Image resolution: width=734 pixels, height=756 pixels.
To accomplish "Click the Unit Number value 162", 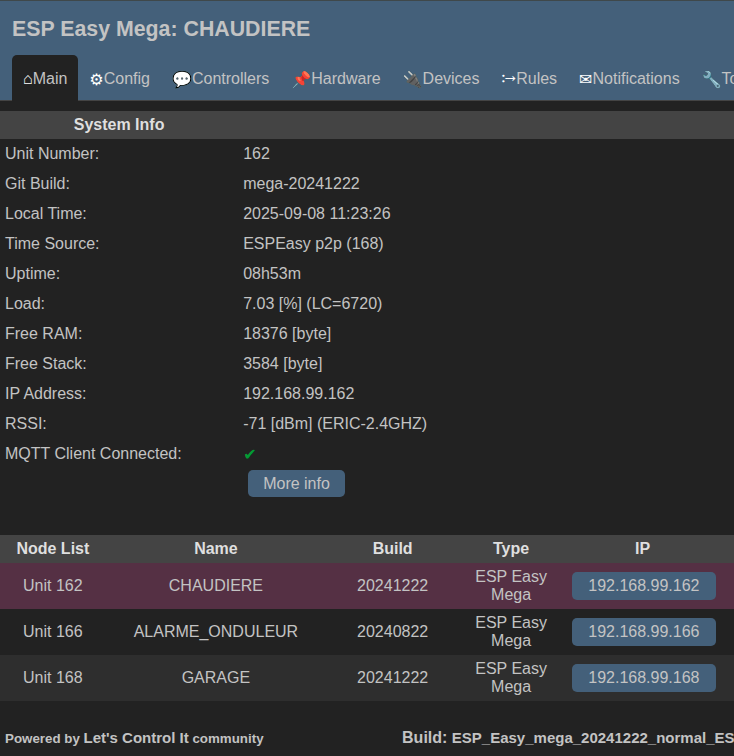I will pyautogui.click(x=257, y=154).
